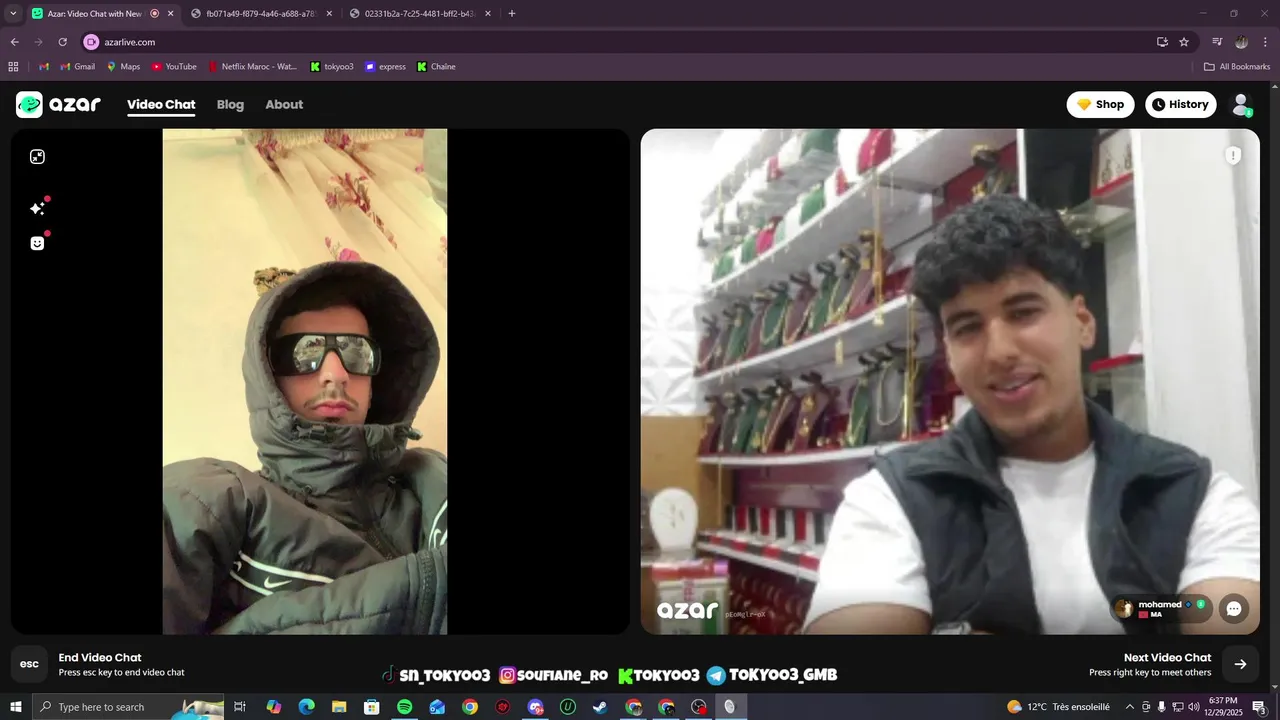Open express bookmark
The width and height of the screenshot is (1280, 720).
pyautogui.click(x=385, y=67)
